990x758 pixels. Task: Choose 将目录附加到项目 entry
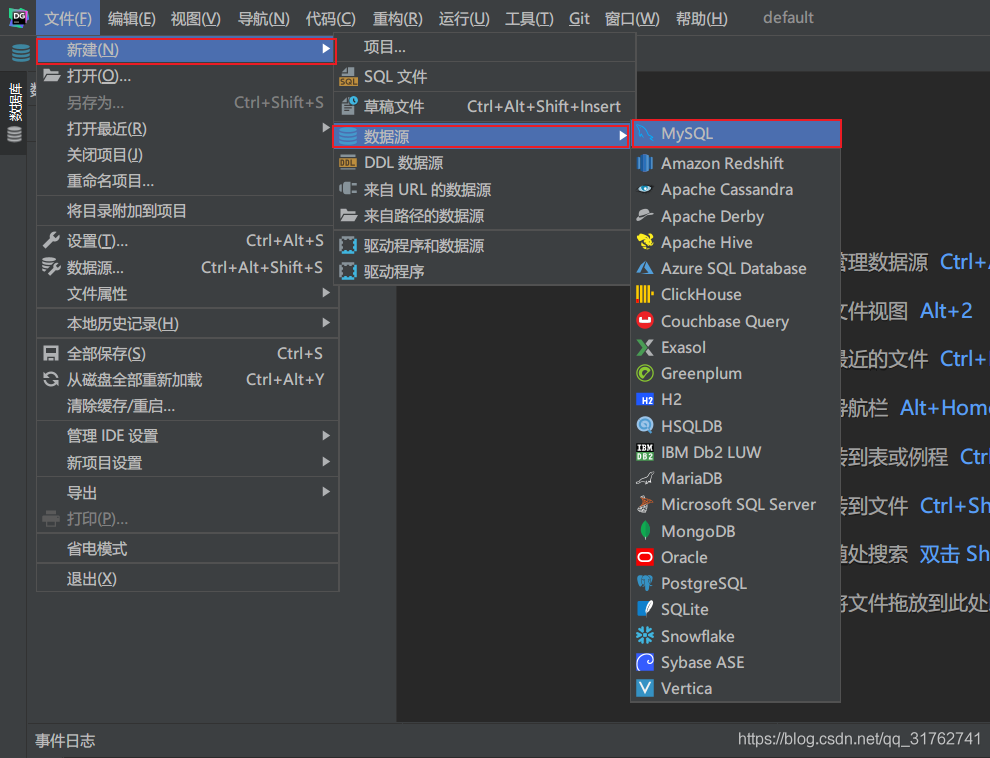pyautogui.click(x=188, y=211)
